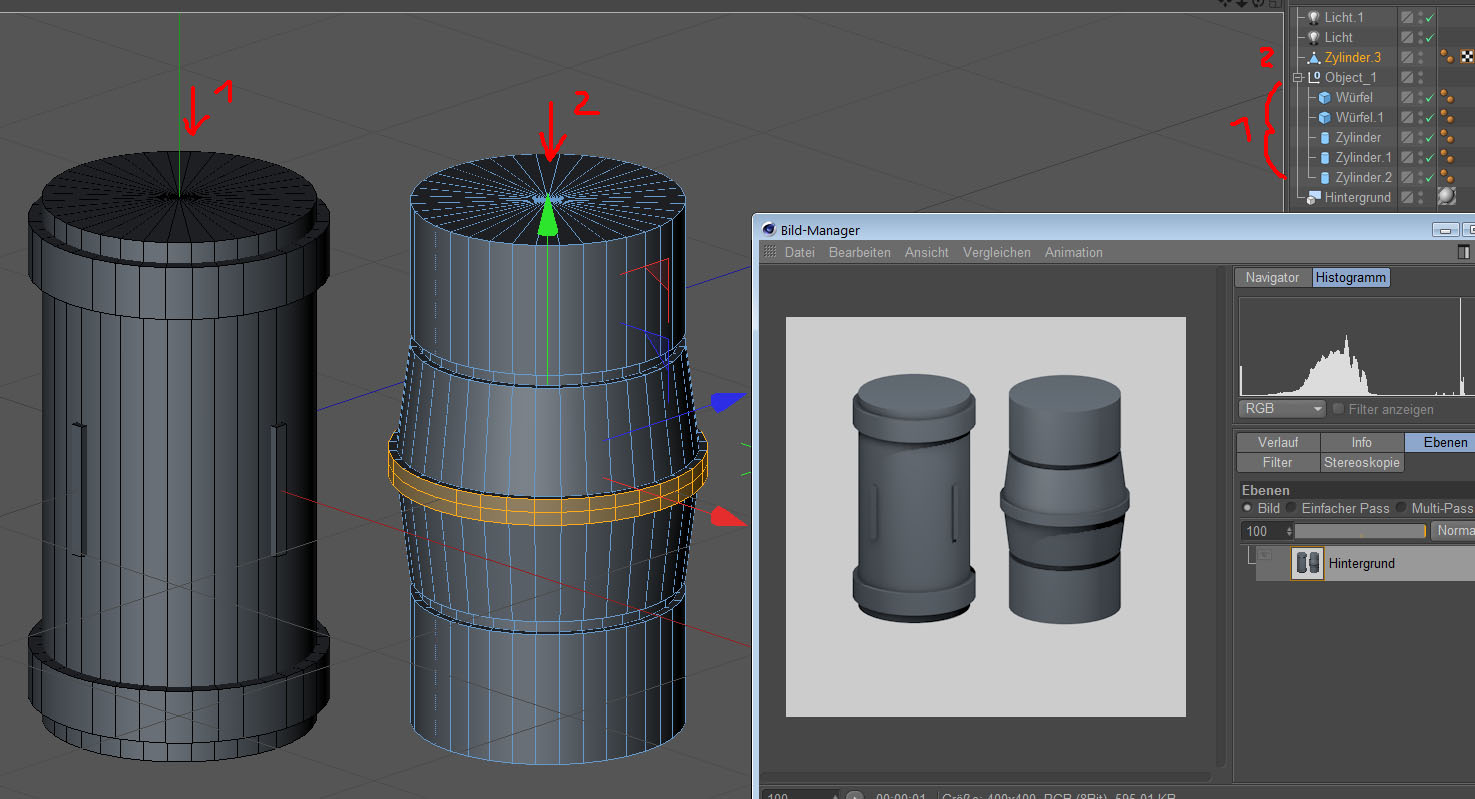Click the layer opacity stepper arrows

[1288, 531]
